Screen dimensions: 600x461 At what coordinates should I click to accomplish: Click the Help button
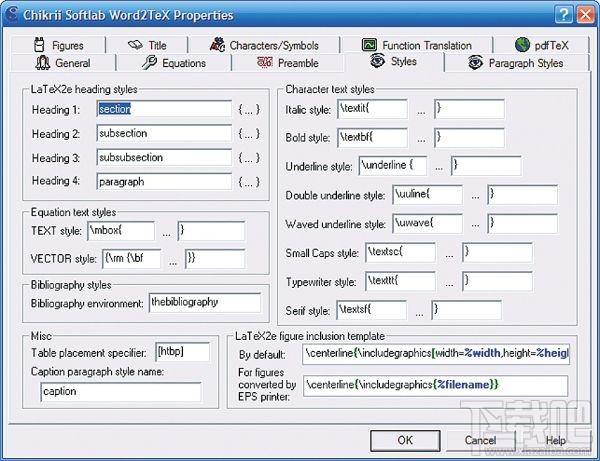point(556,440)
